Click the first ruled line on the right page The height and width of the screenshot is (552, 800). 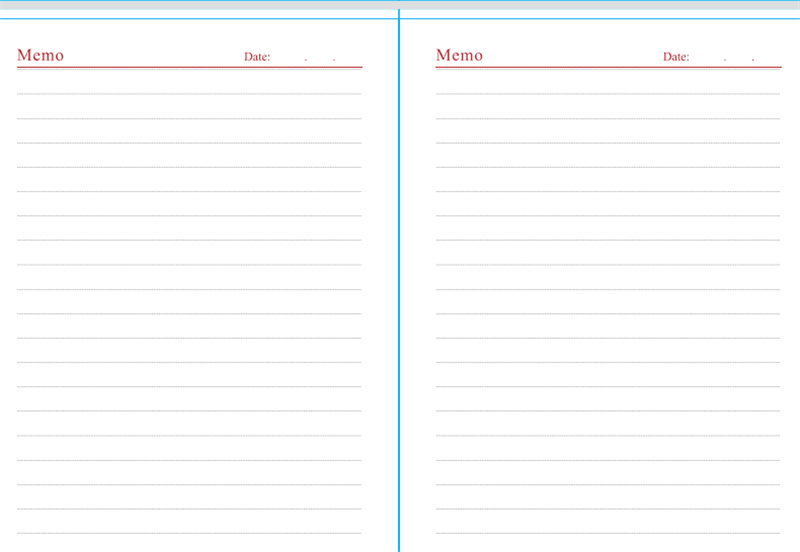608,94
